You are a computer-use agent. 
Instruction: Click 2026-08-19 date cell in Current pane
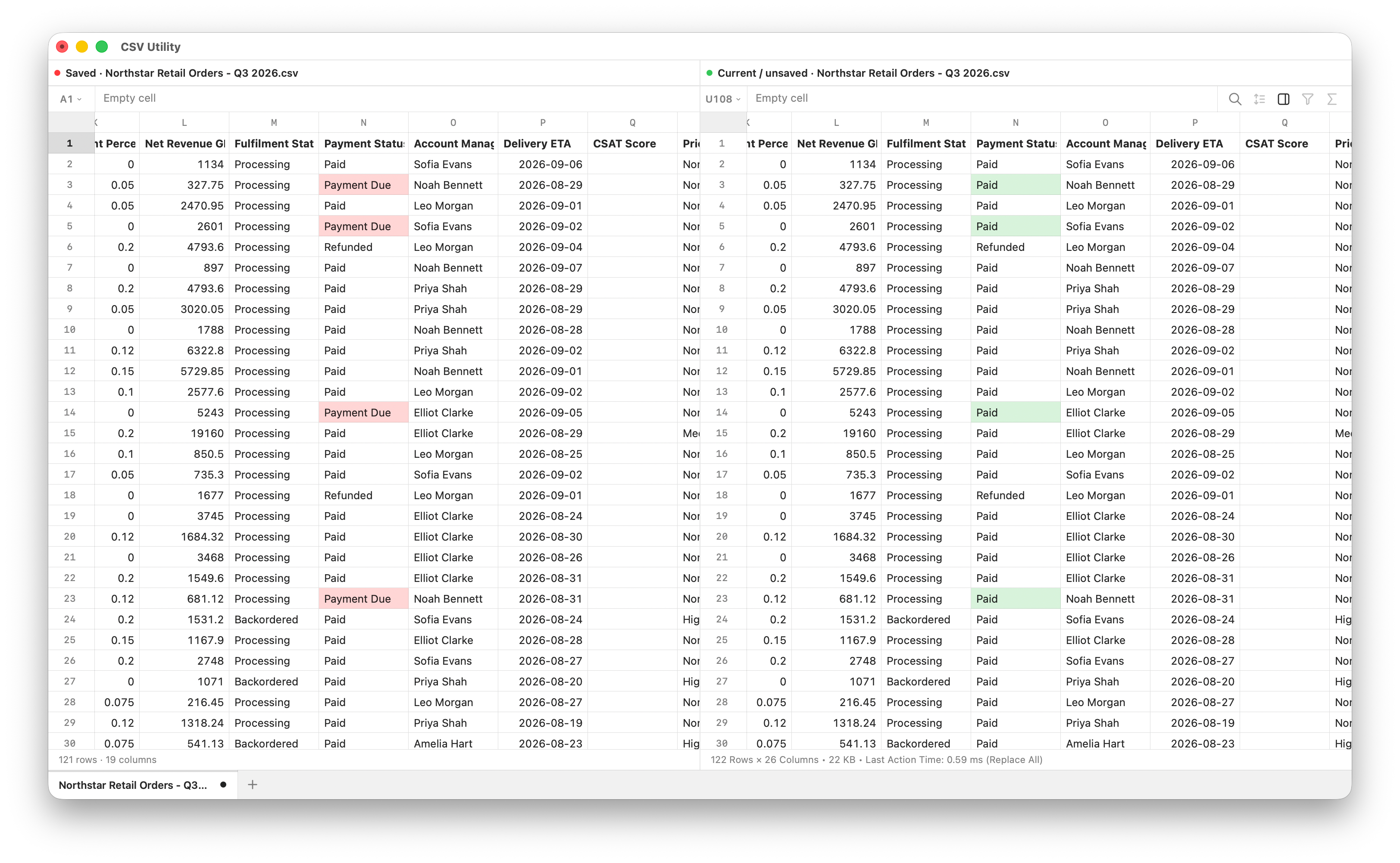tap(1194, 722)
